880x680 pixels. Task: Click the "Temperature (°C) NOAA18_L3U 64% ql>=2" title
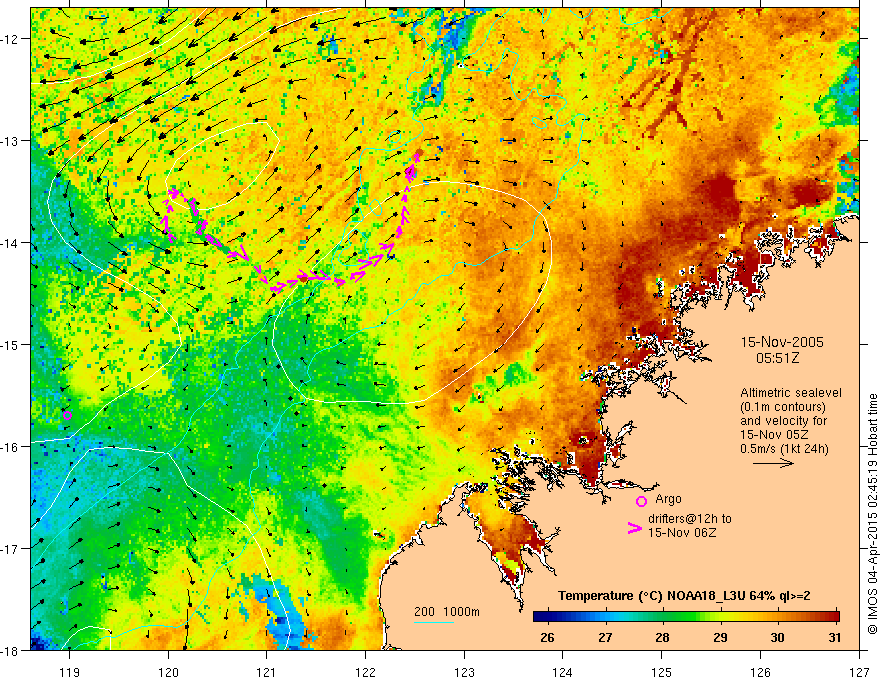(684, 596)
